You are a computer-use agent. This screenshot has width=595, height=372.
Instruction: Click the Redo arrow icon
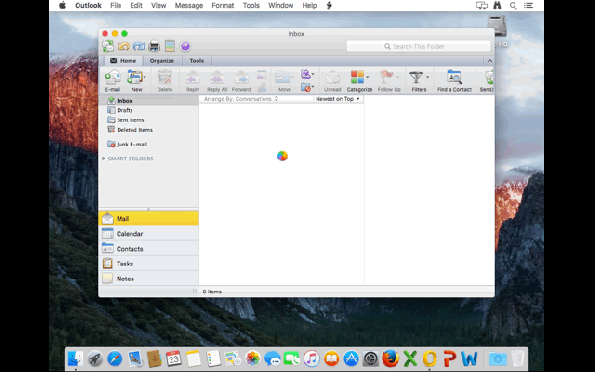point(139,46)
